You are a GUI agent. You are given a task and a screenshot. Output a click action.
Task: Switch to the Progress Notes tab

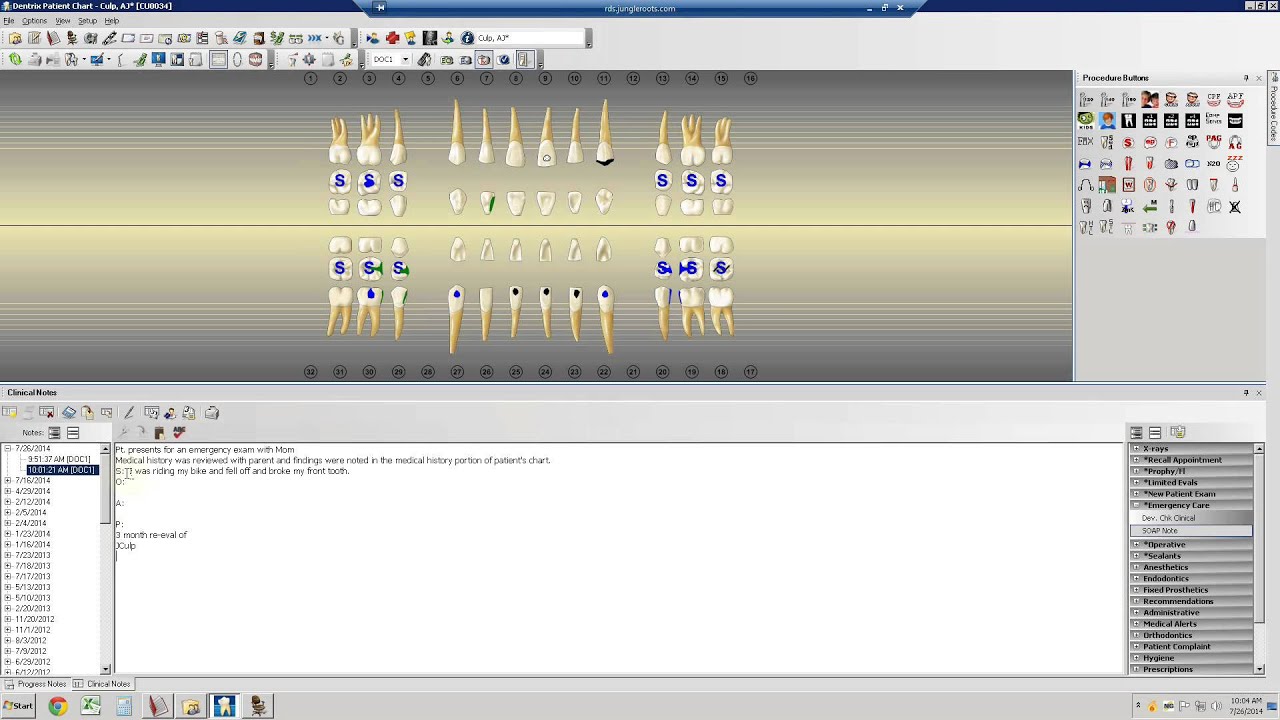click(x=36, y=684)
